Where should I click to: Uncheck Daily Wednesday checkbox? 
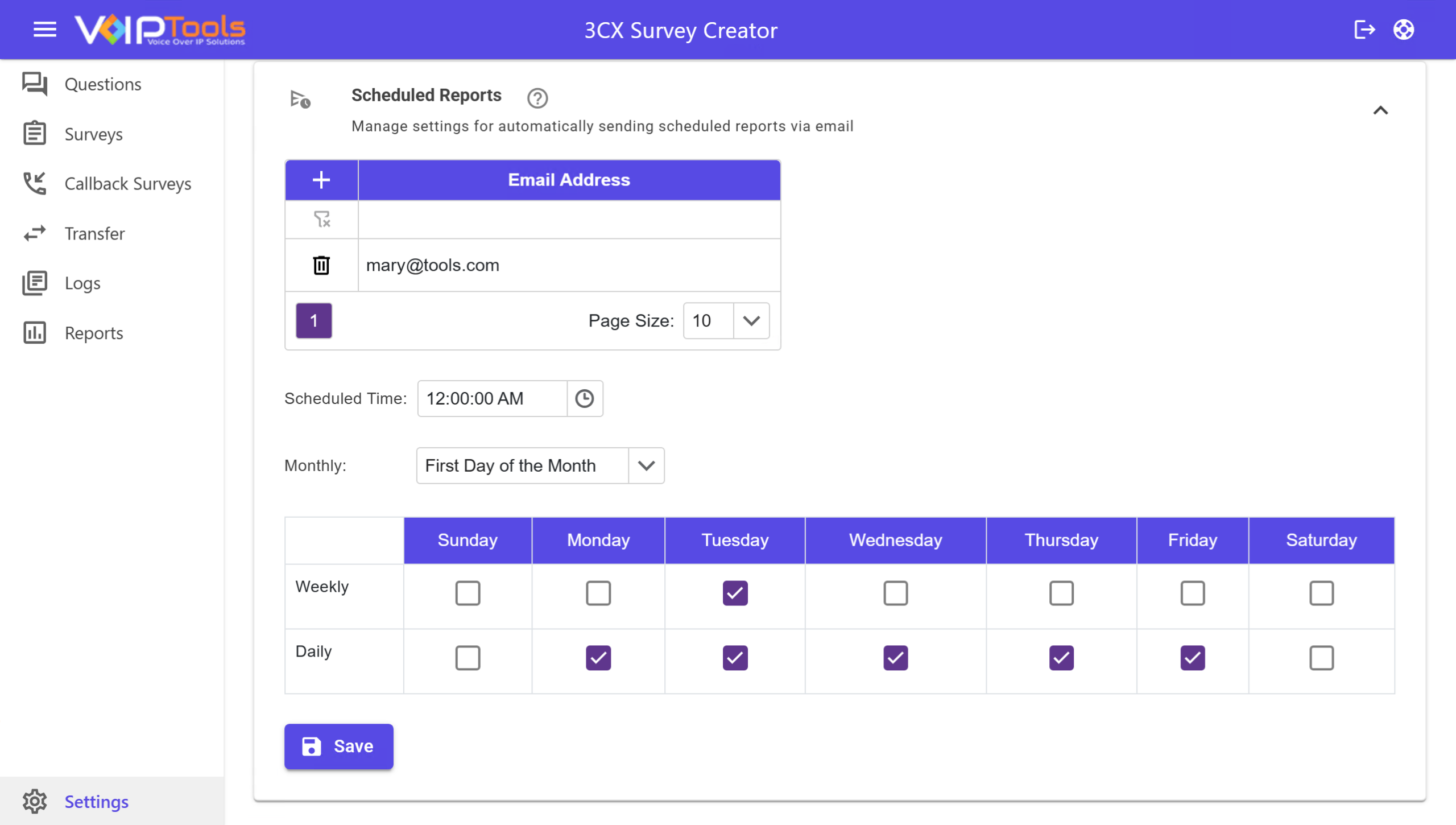tap(895, 658)
